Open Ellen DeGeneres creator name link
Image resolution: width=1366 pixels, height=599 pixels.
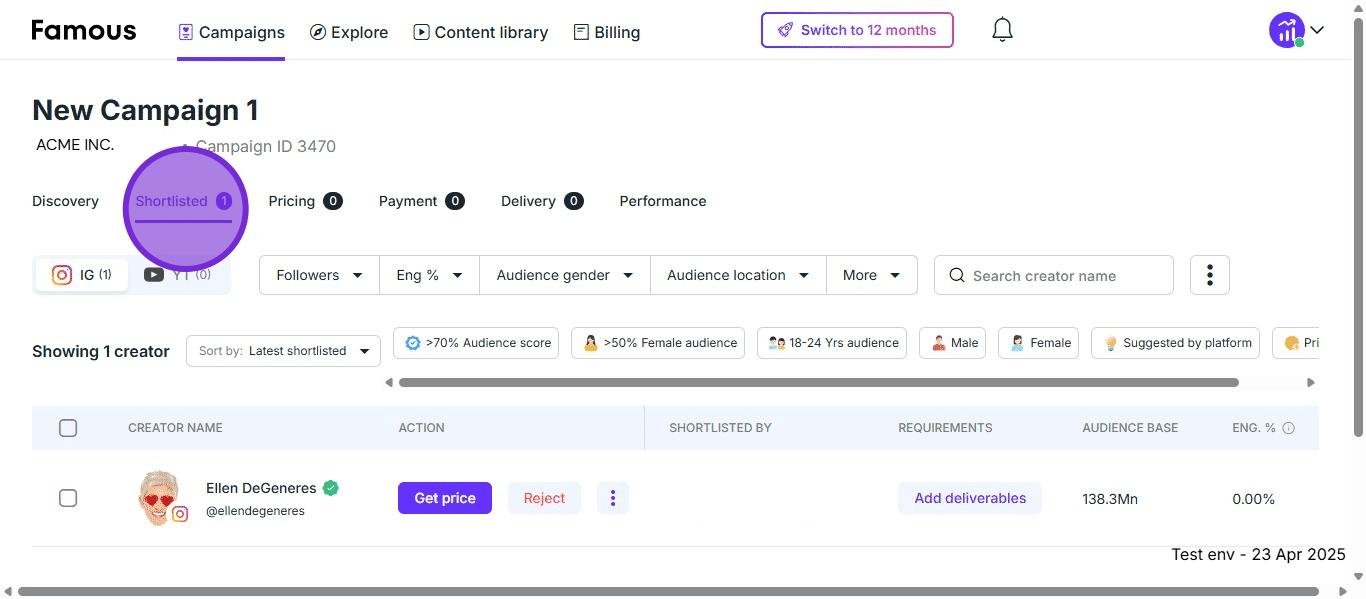(261, 488)
